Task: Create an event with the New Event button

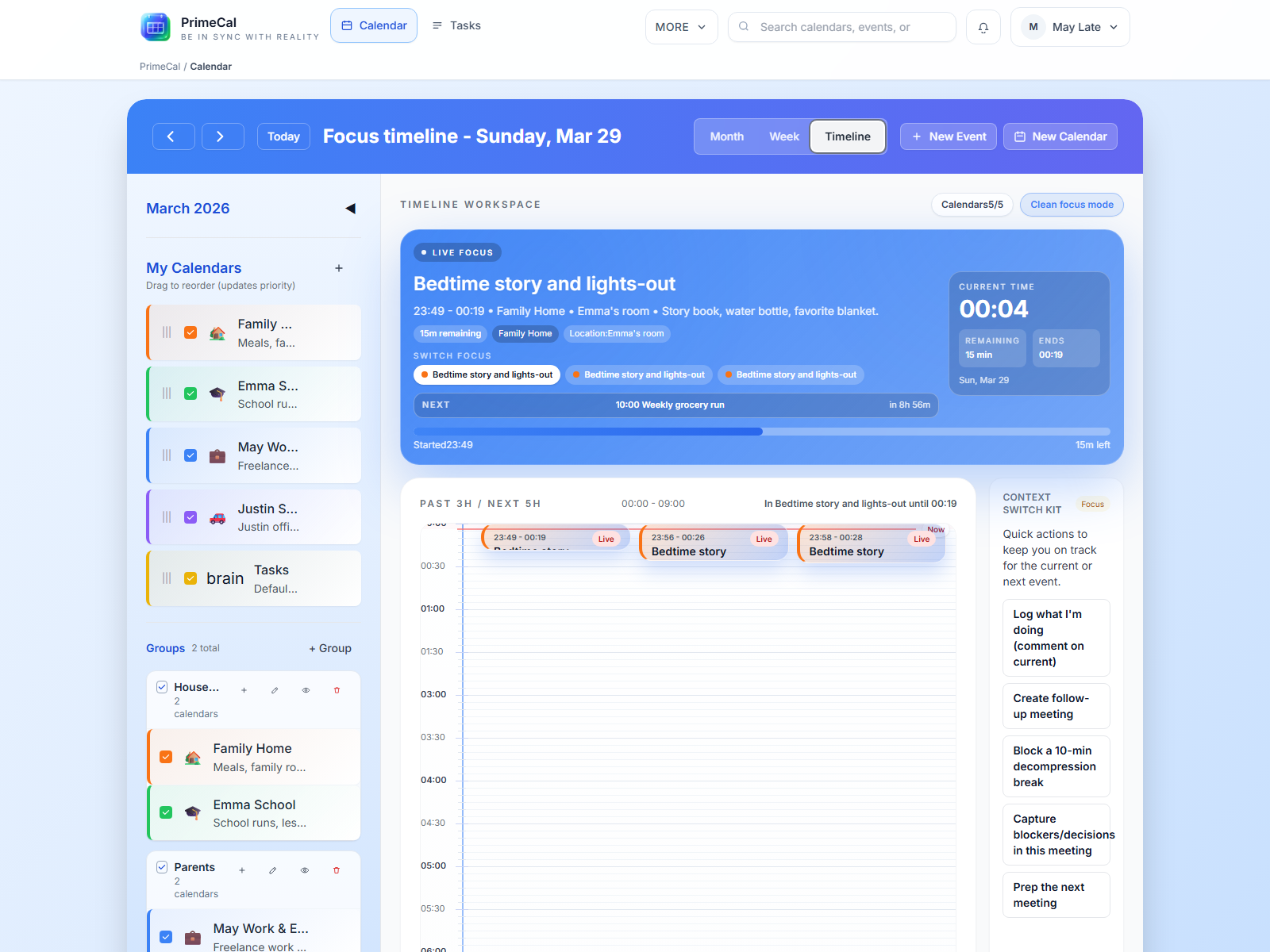Action: pyautogui.click(x=948, y=136)
